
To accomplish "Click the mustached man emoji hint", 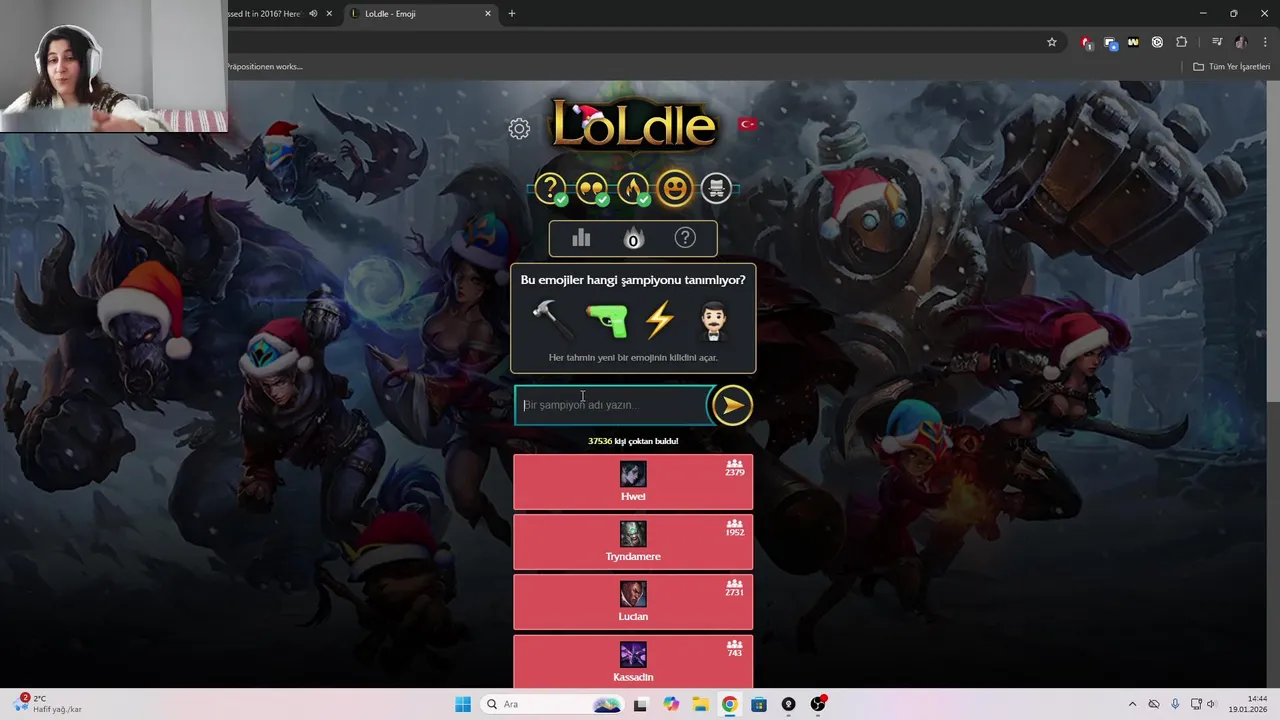I will coord(714,320).
